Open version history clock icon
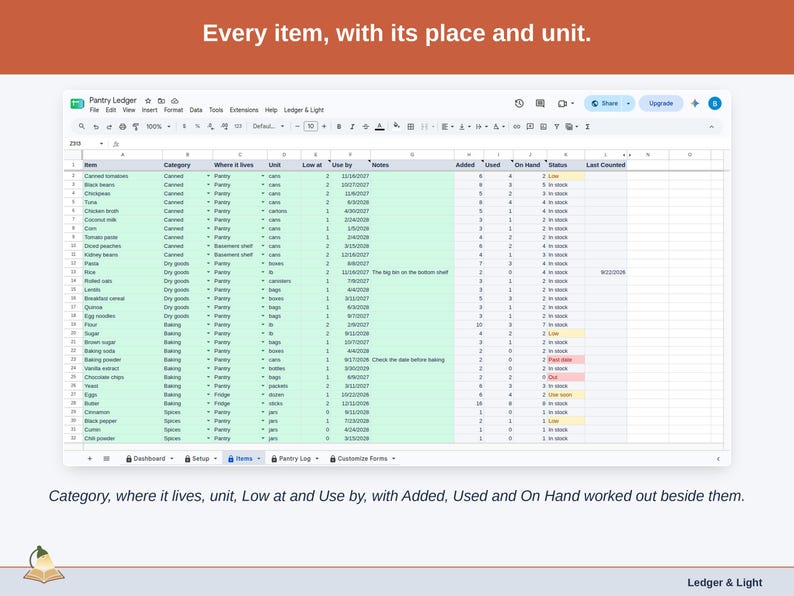This screenshot has height=596, width=794. [x=519, y=103]
